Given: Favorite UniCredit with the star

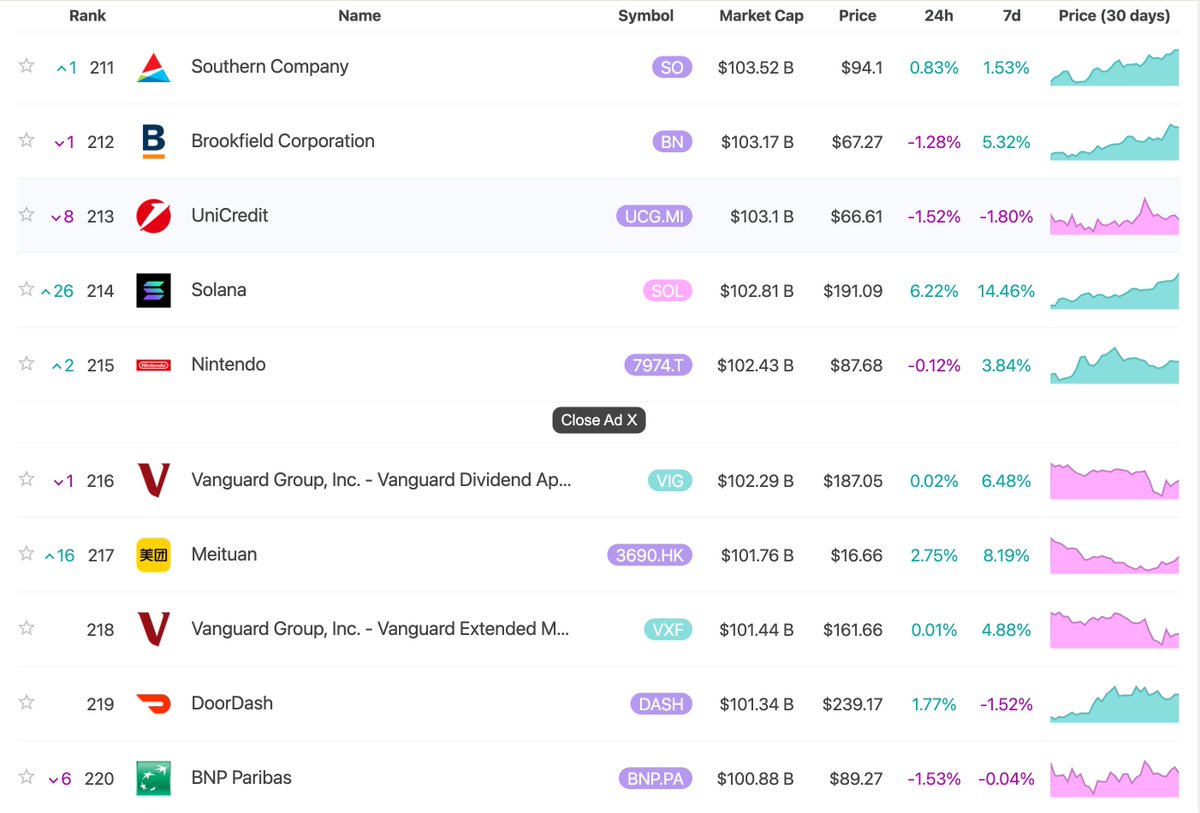Looking at the screenshot, I should click(x=27, y=214).
